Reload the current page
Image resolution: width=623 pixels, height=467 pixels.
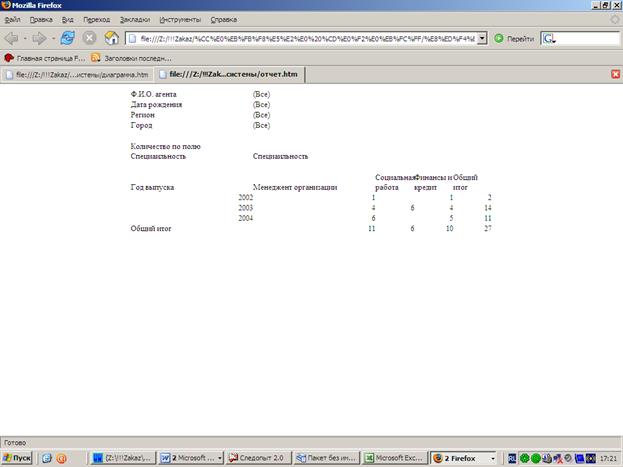(68, 38)
